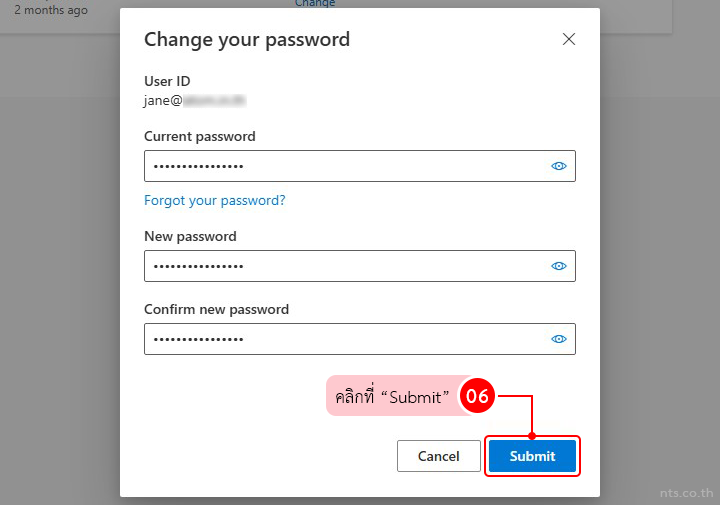Click the Current password label
Image resolution: width=720 pixels, height=505 pixels.
click(x=199, y=136)
